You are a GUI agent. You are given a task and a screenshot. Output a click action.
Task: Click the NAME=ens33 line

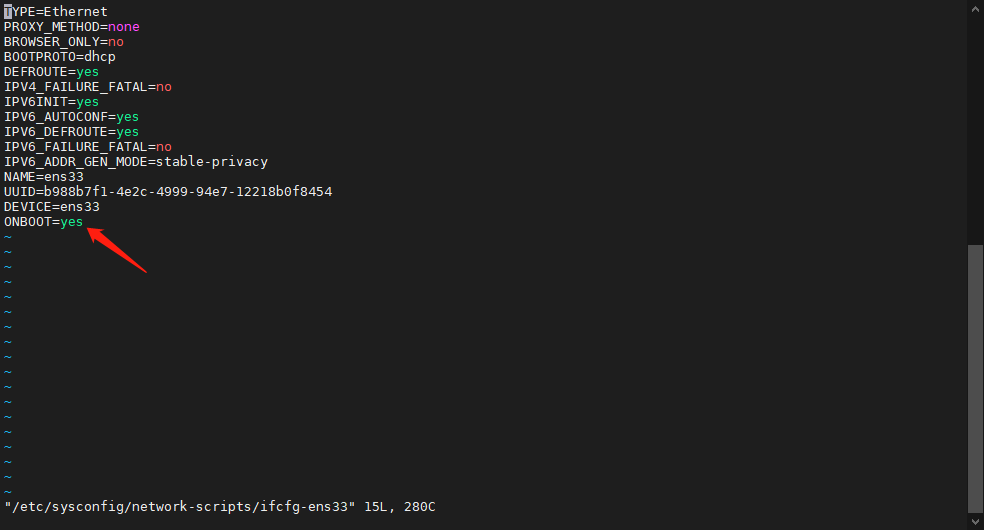click(44, 177)
